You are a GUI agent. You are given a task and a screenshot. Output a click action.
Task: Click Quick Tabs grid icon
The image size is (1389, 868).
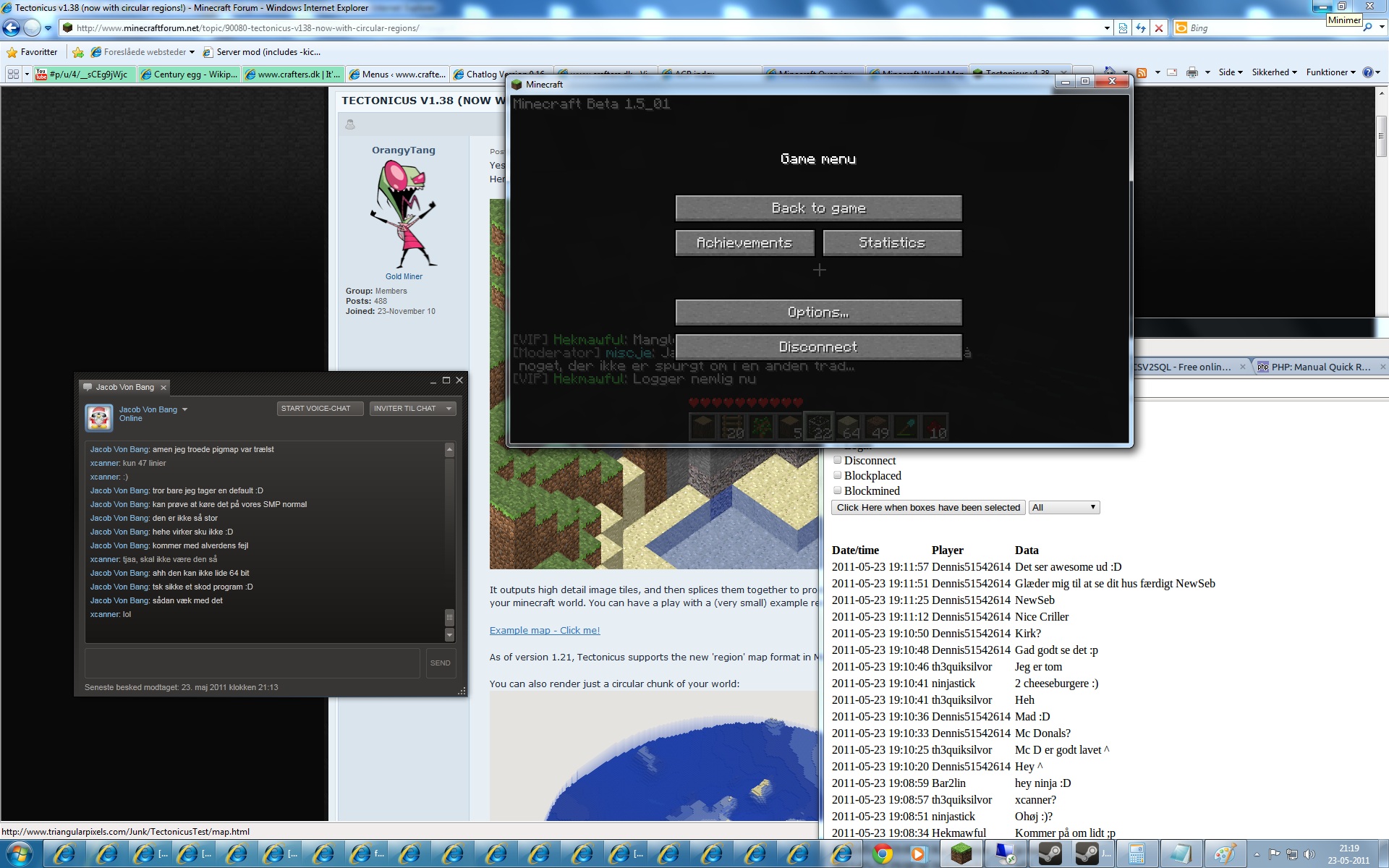[13, 74]
